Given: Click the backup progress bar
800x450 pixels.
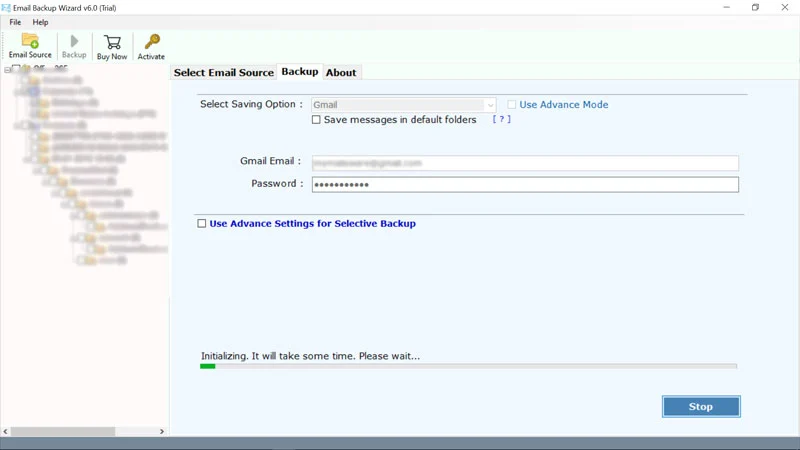Looking at the screenshot, I should (x=468, y=366).
